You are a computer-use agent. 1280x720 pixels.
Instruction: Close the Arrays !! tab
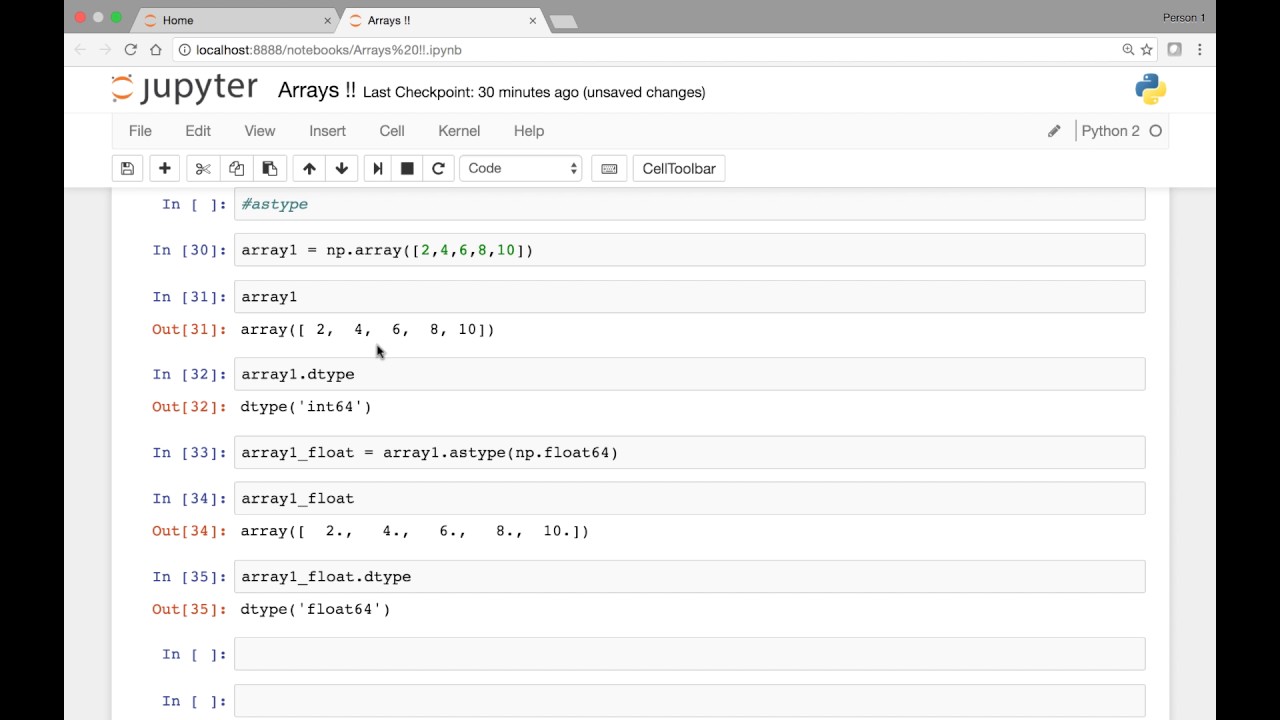click(x=533, y=20)
